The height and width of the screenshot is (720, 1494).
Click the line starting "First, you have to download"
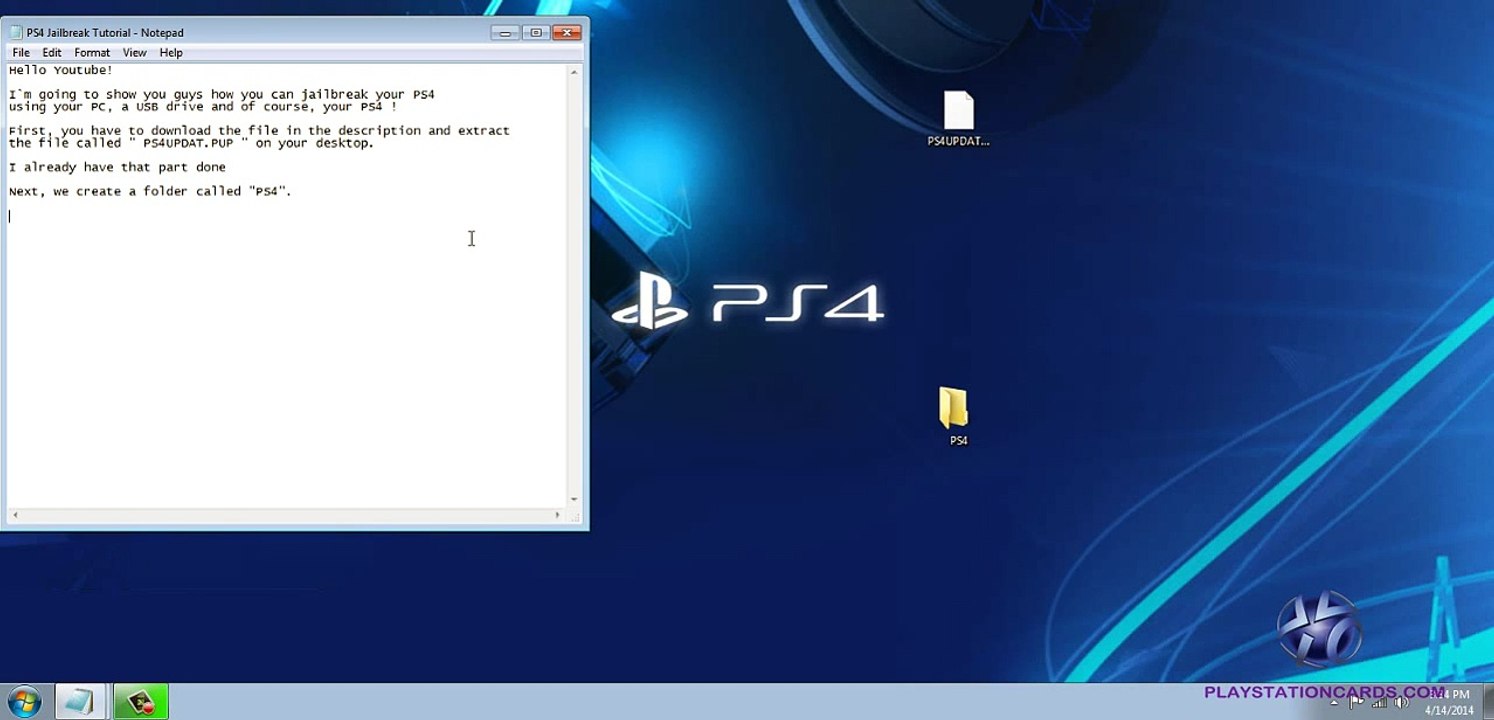tap(259, 131)
